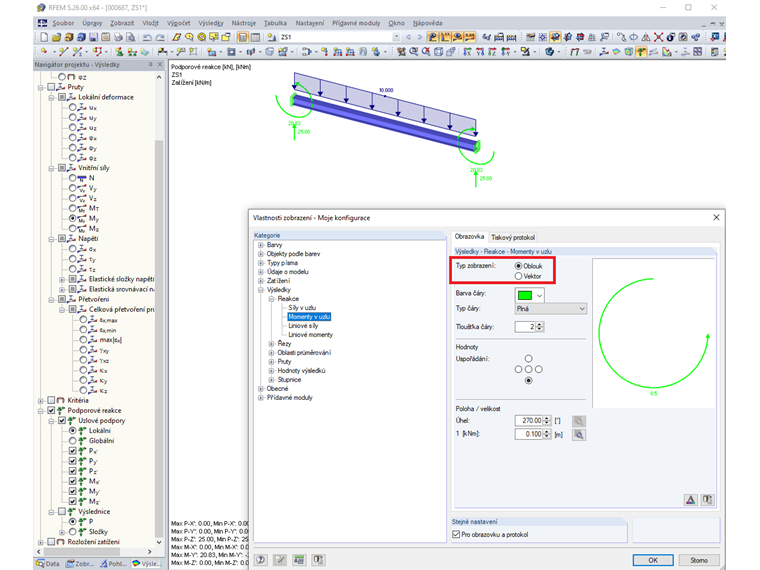Select the My internal force radio button
Image resolution: width=760 pixels, height=570 pixels.
pos(72,219)
